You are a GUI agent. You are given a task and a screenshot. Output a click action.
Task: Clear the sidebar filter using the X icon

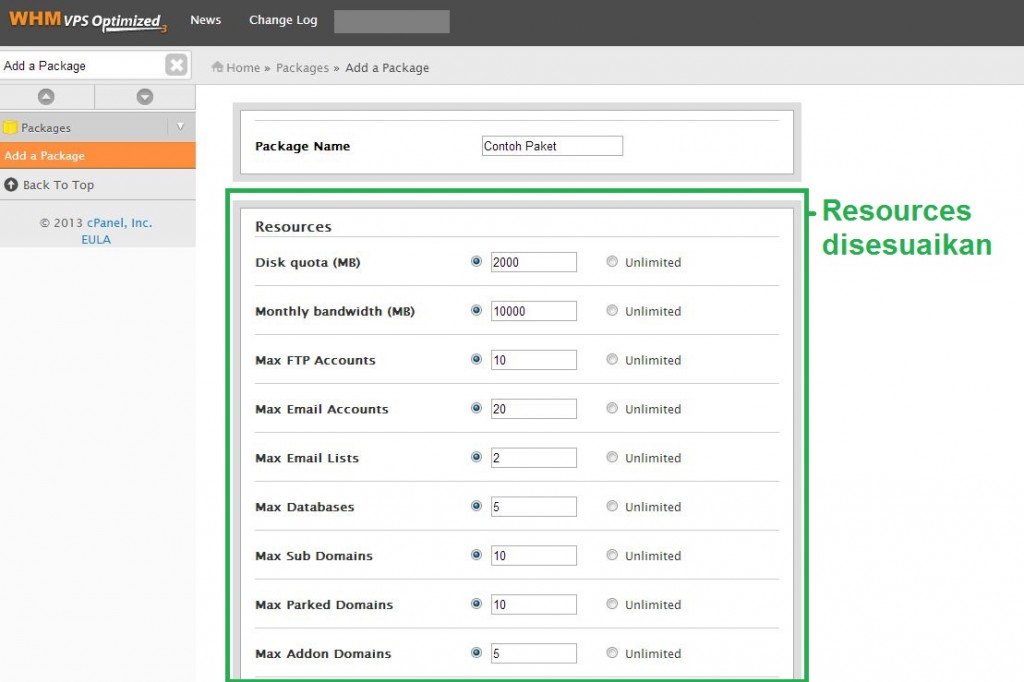tap(176, 65)
